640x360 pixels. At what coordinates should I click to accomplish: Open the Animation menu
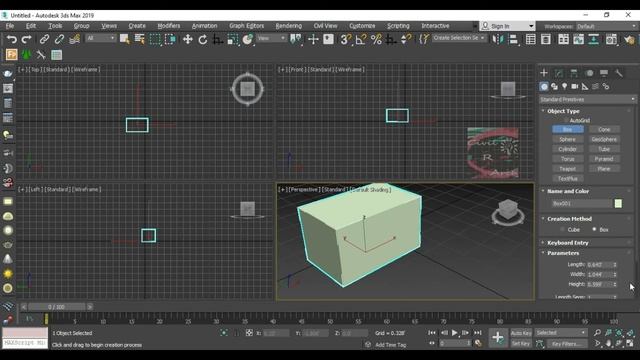[x=204, y=26]
